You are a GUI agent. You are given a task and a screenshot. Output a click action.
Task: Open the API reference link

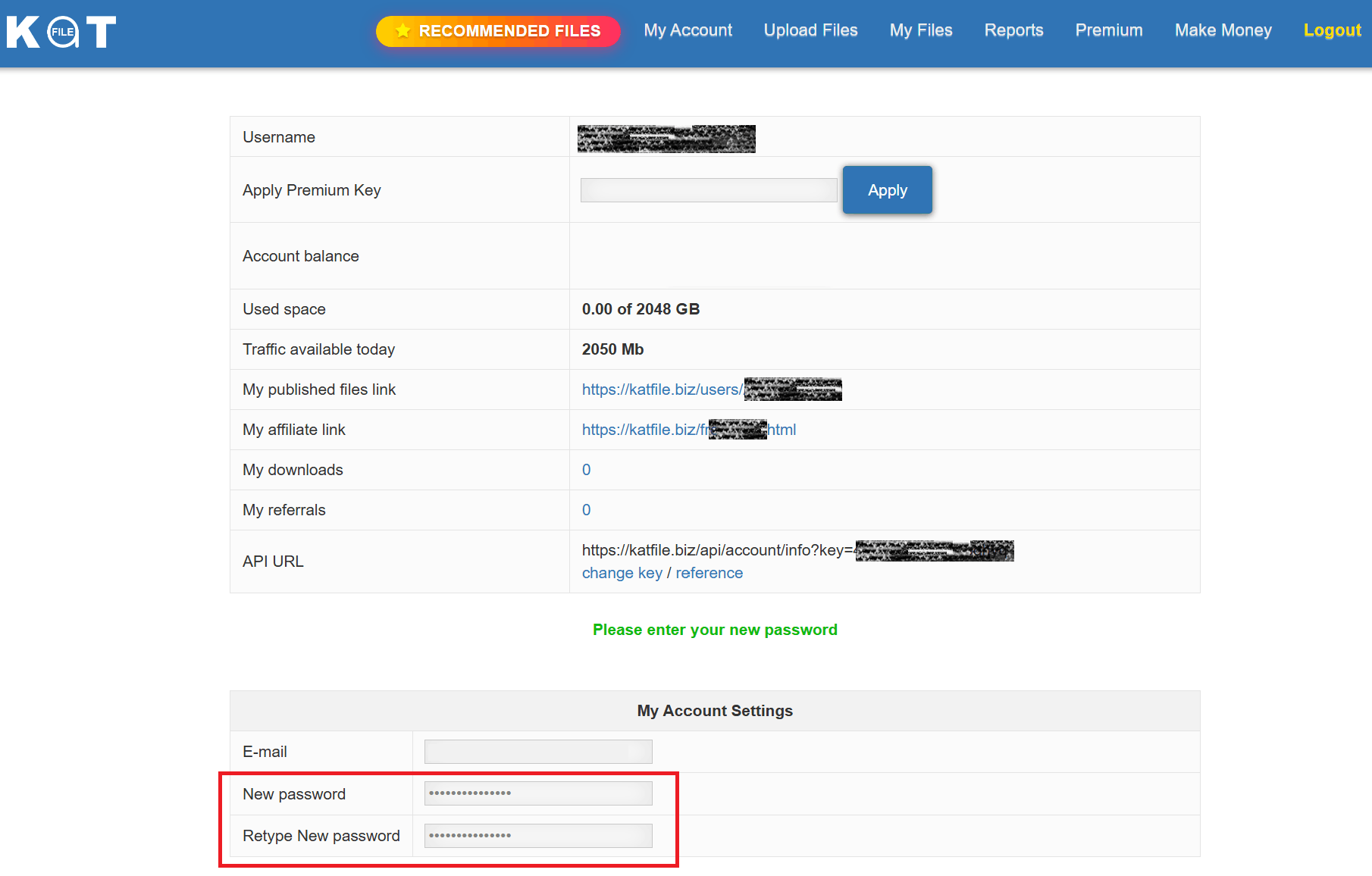tap(709, 573)
